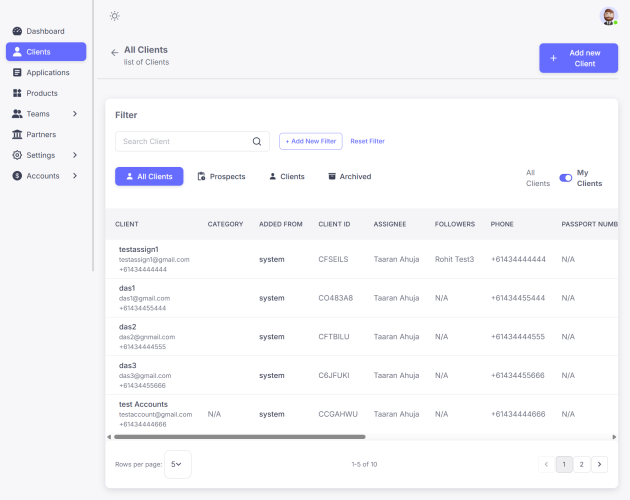This screenshot has width=630, height=500.
Task: Click the box icon beside Archived tab
Action: coord(332,176)
